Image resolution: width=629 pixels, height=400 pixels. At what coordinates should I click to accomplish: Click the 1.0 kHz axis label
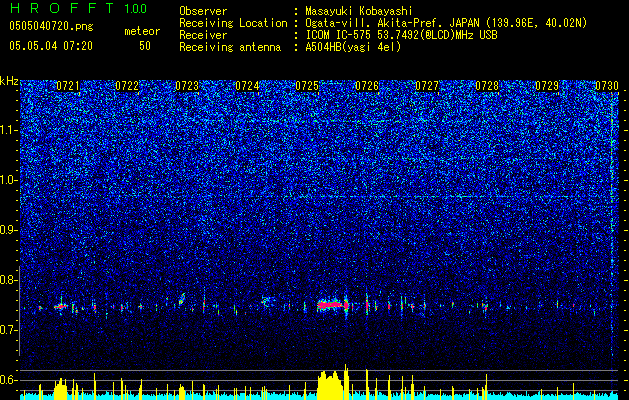pos(9,181)
